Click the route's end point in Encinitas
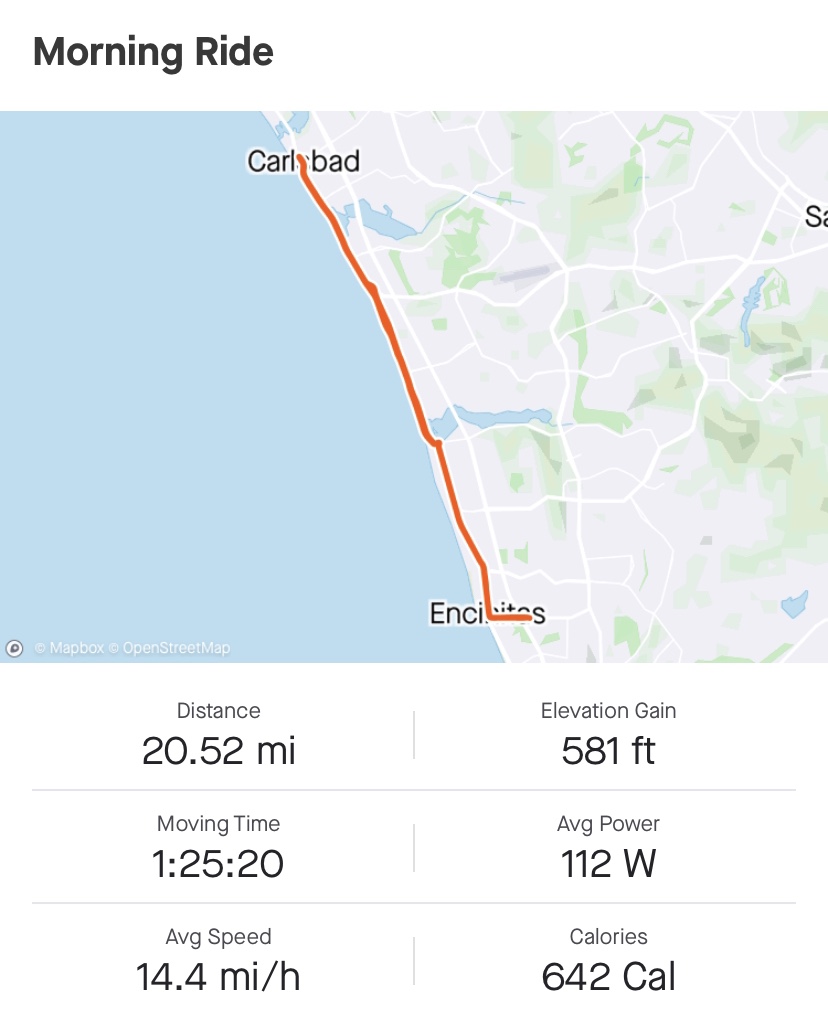The image size is (828, 1020). point(527,618)
